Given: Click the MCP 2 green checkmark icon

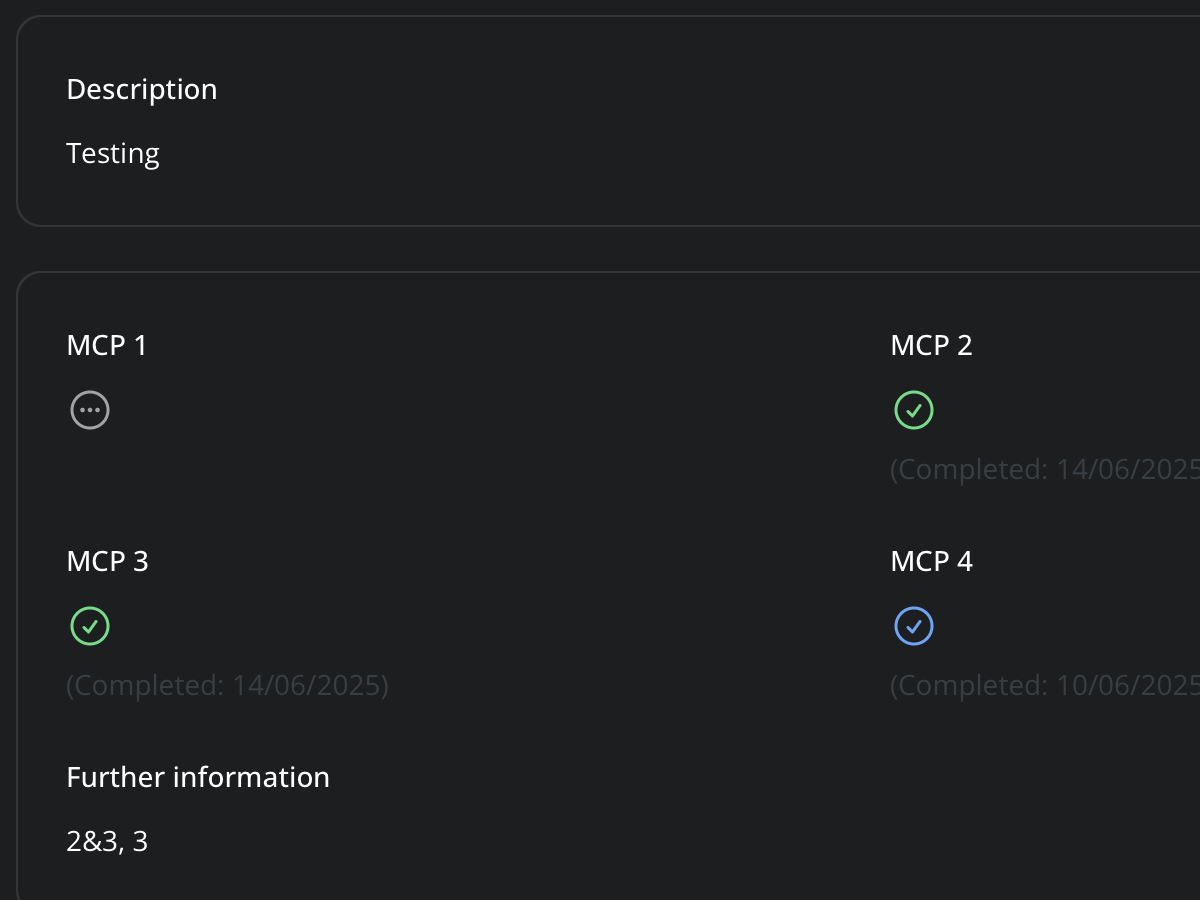Looking at the screenshot, I should (913, 410).
